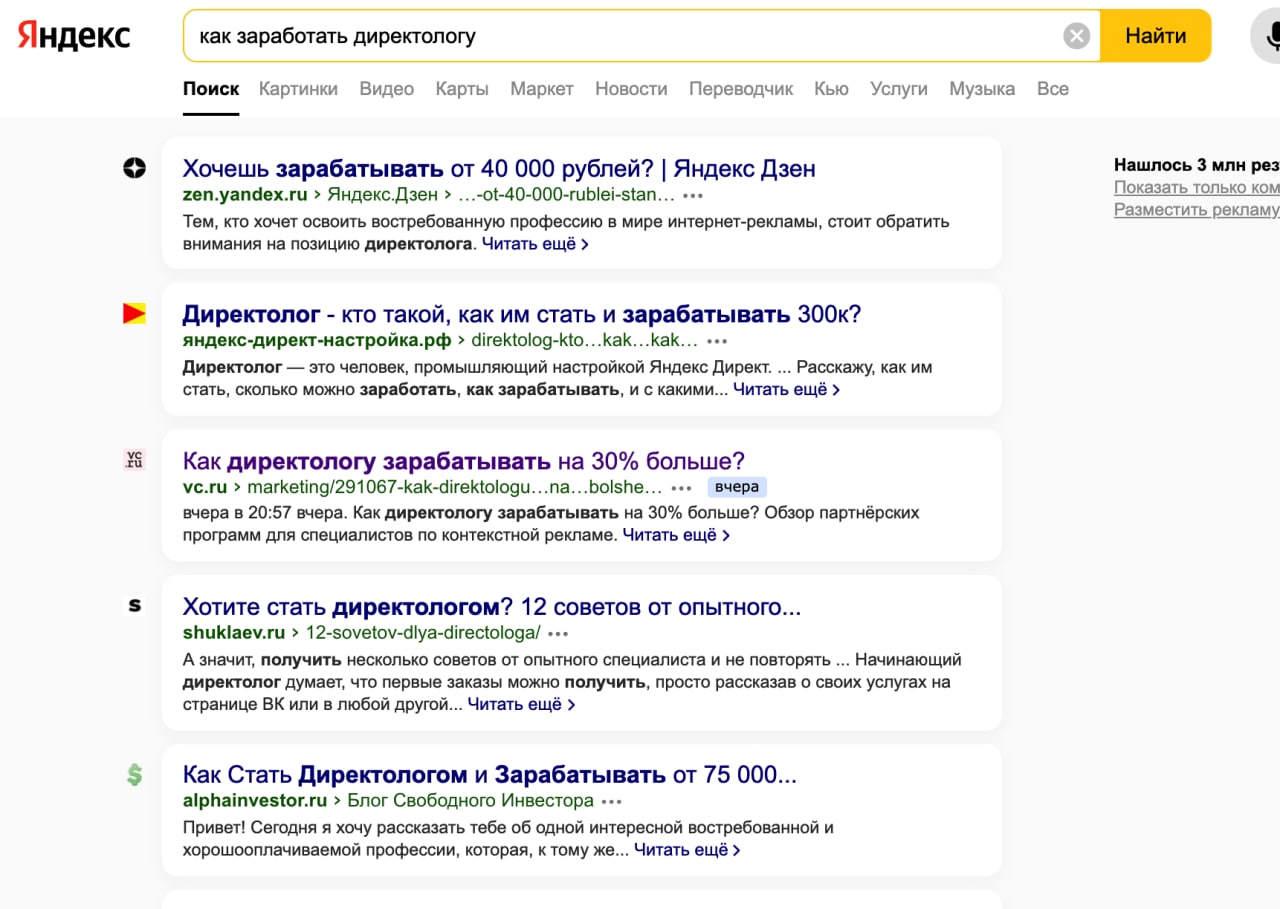Click the Yandex logo
The width and height of the screenshot is (1280, 909).
(x=74, y=35)
